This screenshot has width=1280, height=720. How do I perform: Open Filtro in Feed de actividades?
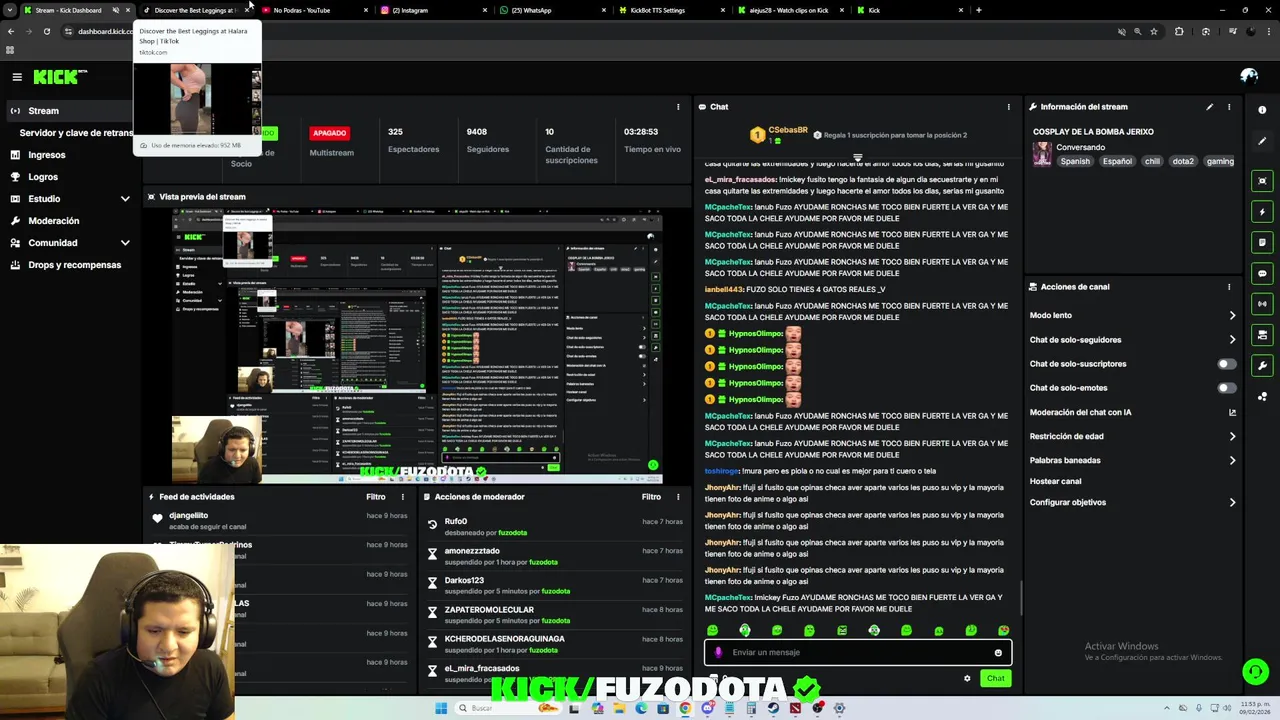tap(375, 497)
